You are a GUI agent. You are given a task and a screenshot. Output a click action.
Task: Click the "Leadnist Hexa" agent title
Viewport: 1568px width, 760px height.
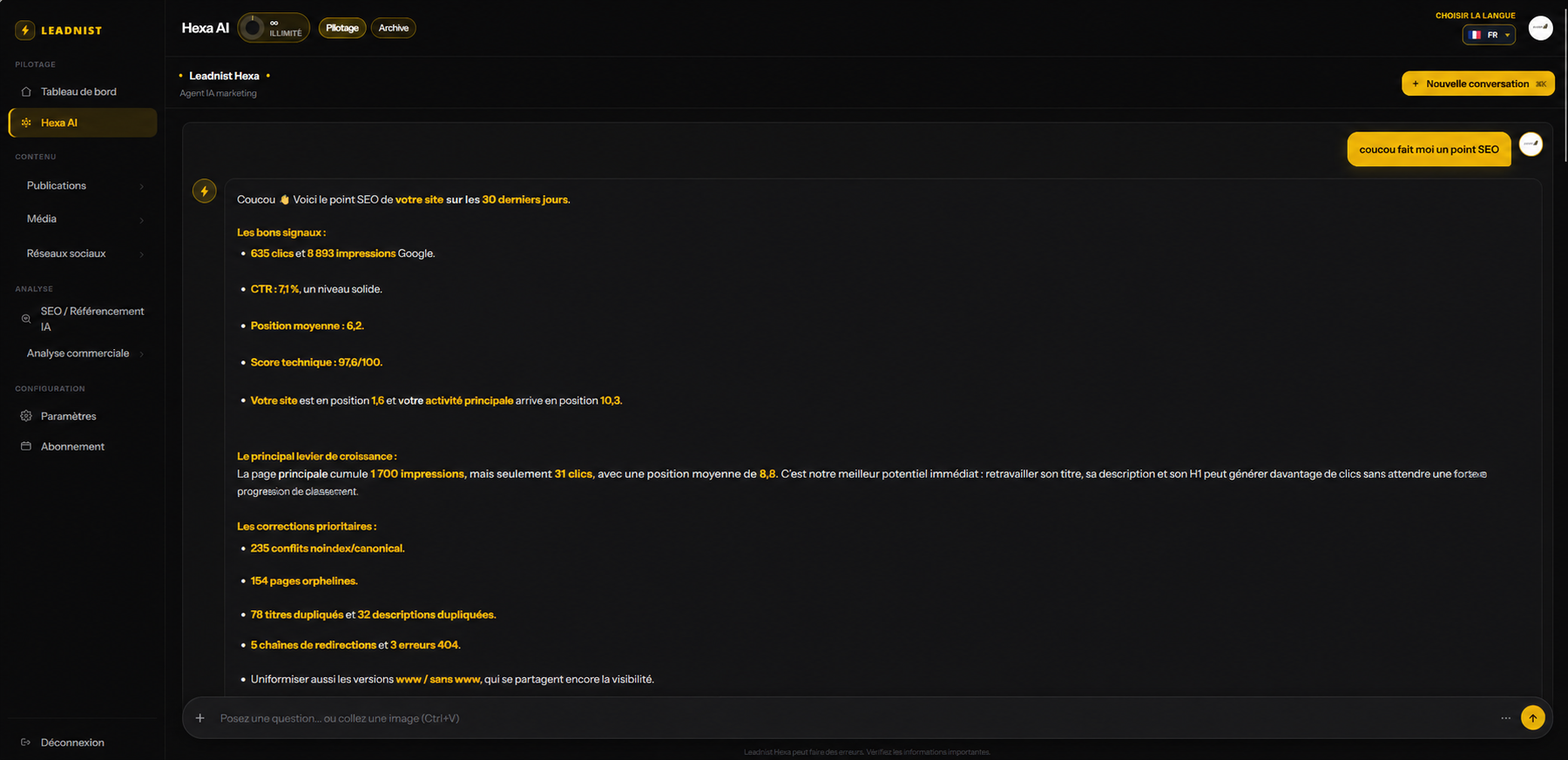[224, 76]
